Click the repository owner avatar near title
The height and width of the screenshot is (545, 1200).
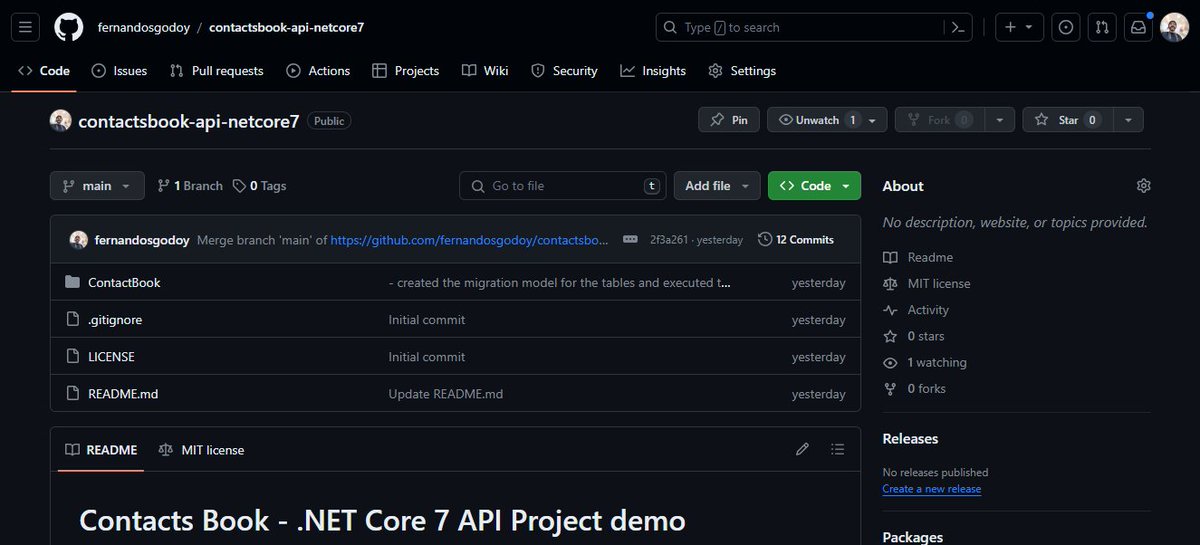tap(61, 121)
